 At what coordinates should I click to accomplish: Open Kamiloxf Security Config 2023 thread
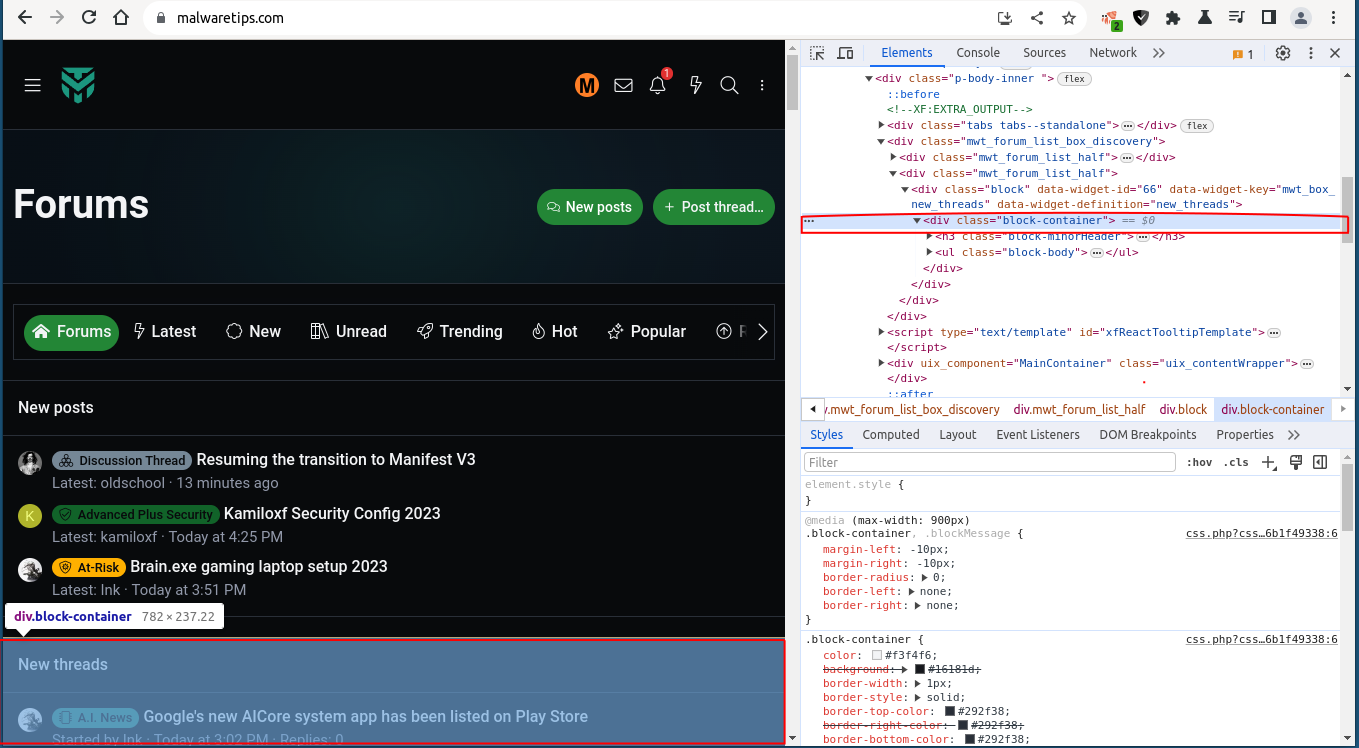(x=332, y=514)
